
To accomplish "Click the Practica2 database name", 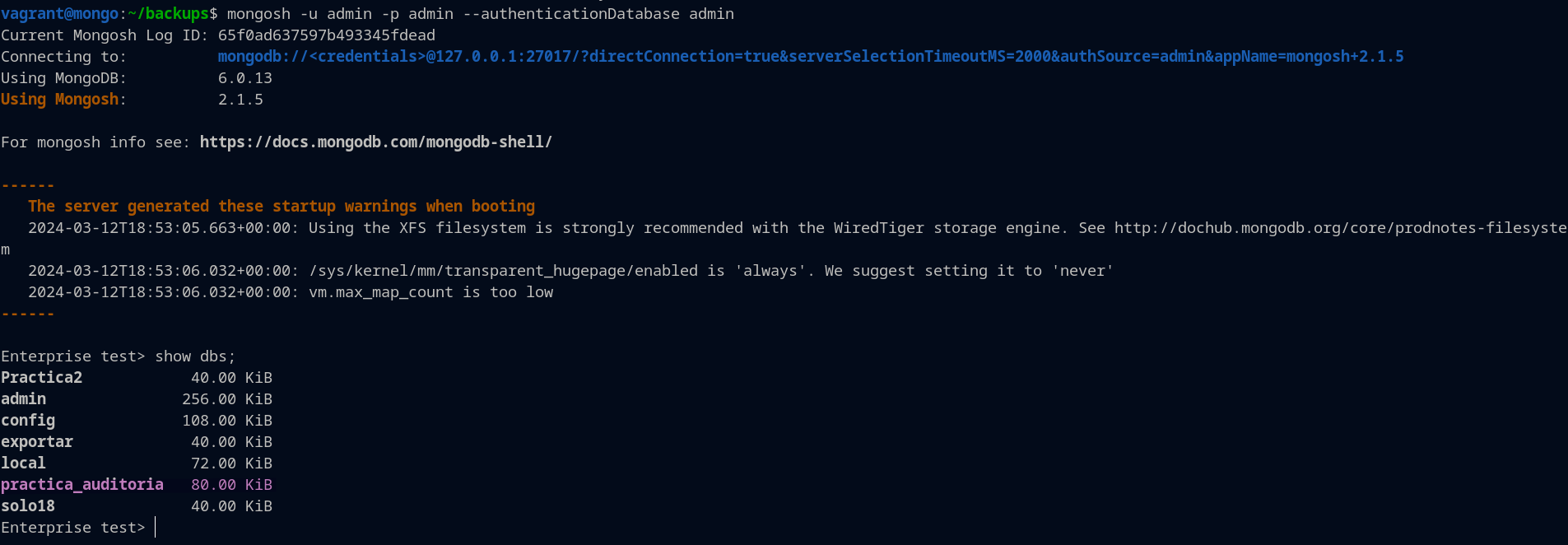I will (x=41, y=378).
